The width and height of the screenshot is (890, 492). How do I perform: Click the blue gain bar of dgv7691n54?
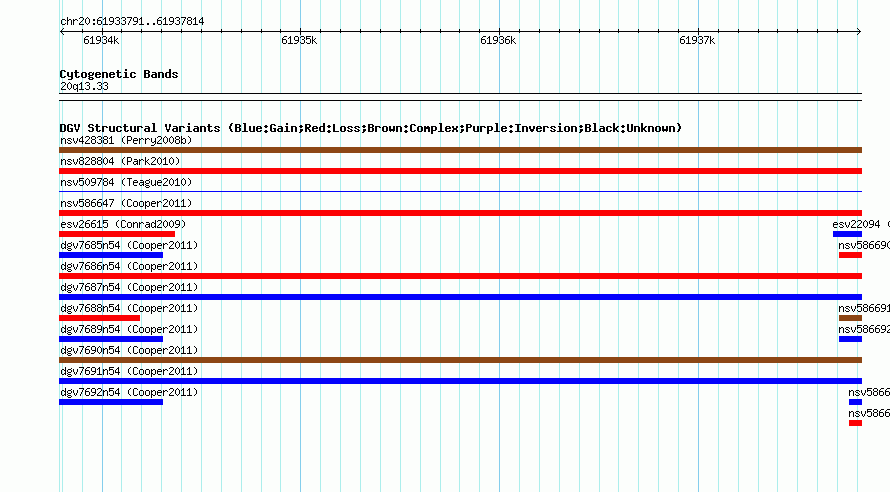[460, 381]
